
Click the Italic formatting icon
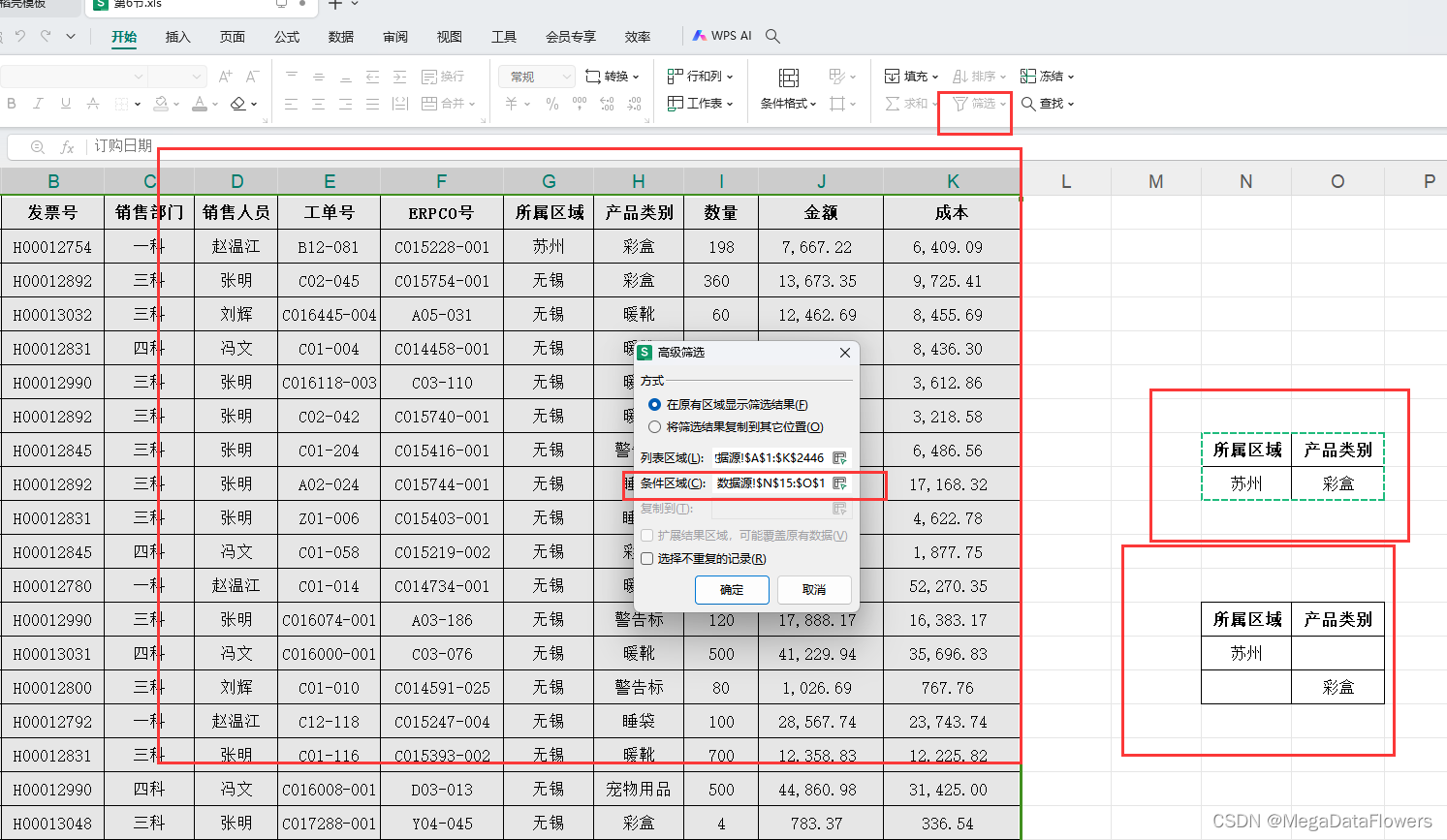pyautogui.click(x=38, y=104)
